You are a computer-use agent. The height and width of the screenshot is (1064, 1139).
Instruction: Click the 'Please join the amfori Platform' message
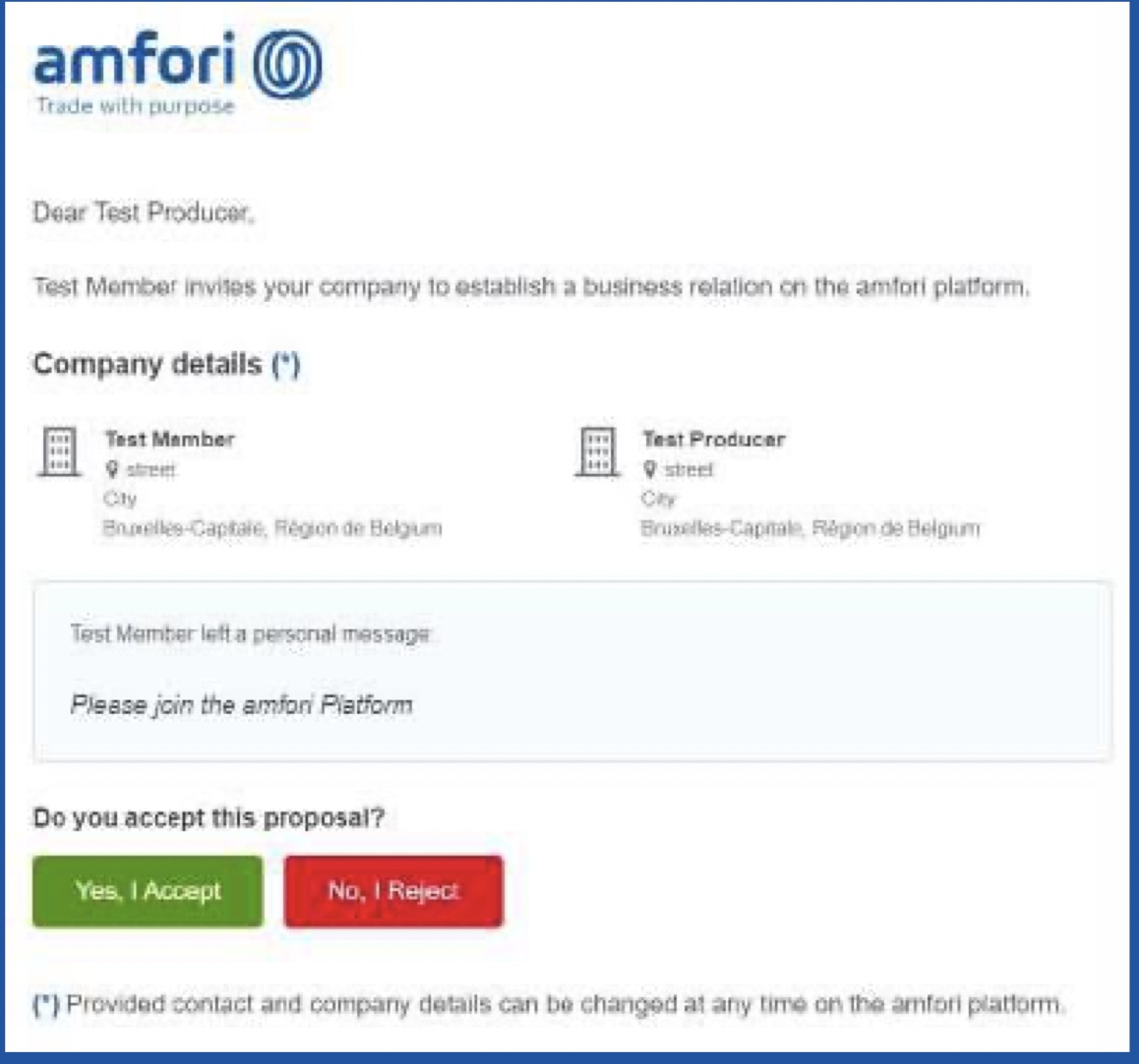pyautogui.click(x=241, y=705)
